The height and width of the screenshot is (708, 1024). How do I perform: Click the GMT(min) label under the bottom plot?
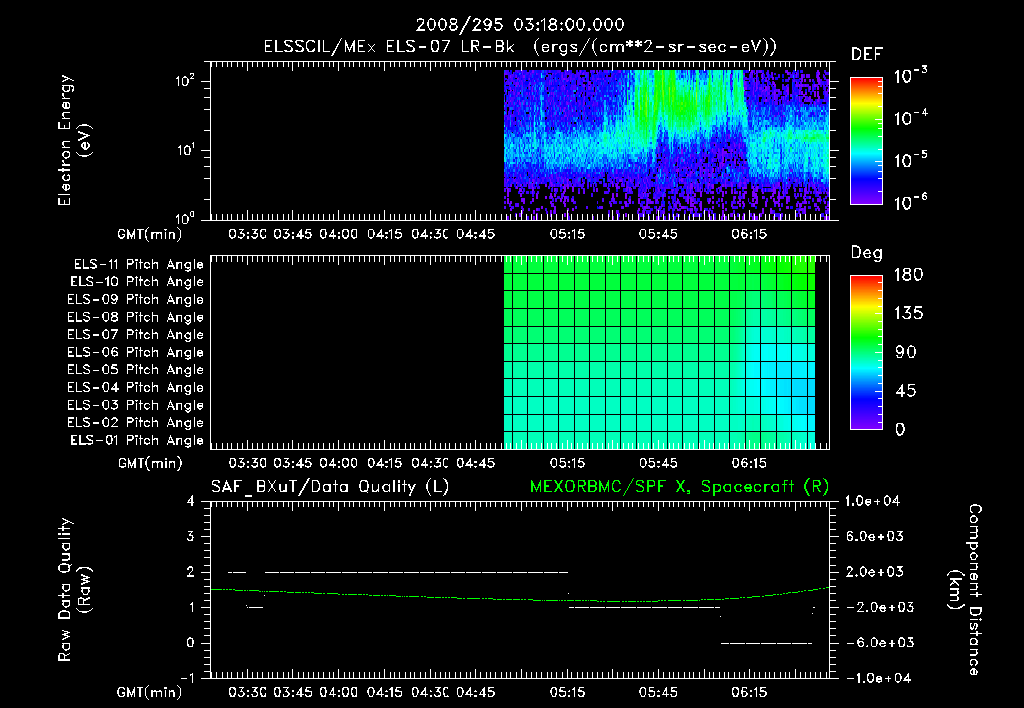pyautogui.click(x=150, y=692)
